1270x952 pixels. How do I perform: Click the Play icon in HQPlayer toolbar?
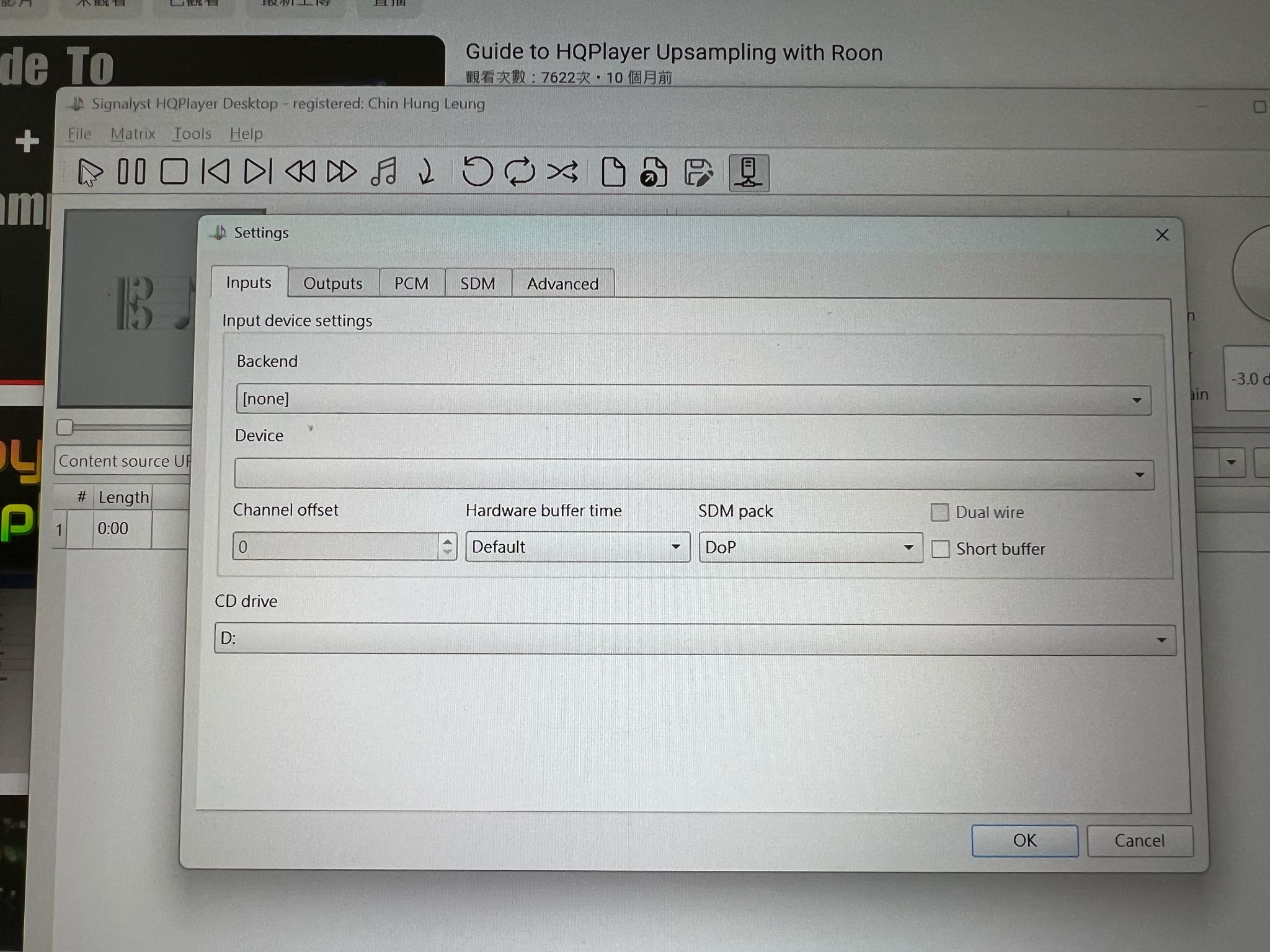point(89,172)
